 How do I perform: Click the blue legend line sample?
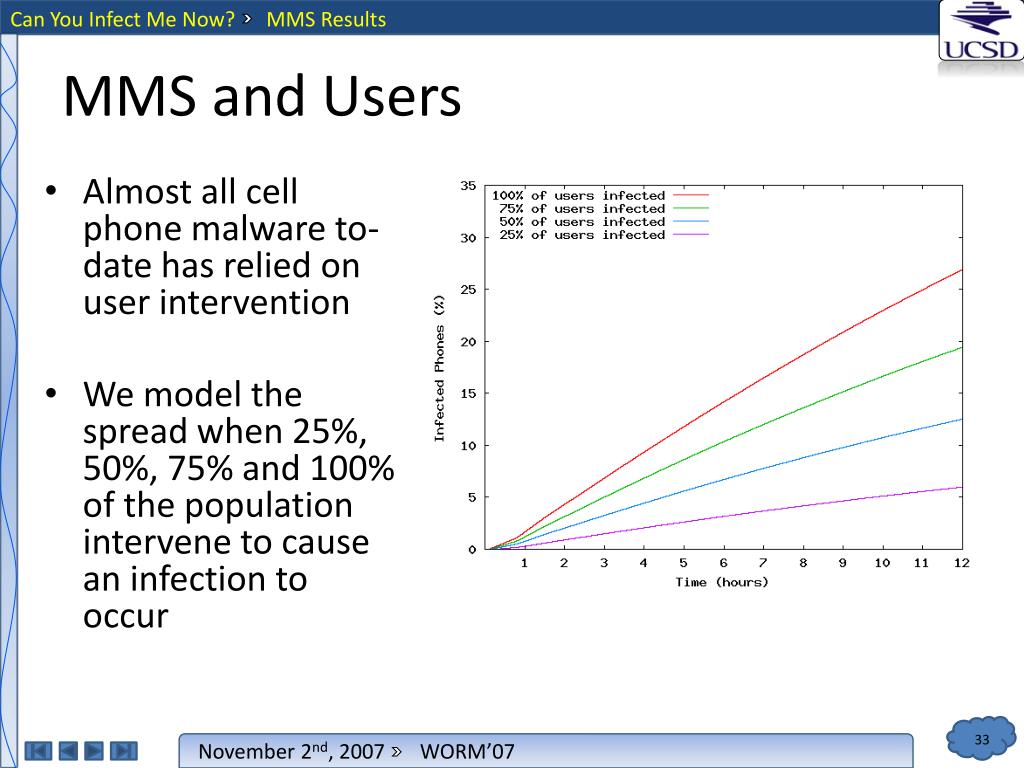pyautogui.click(x=690, y=221)
